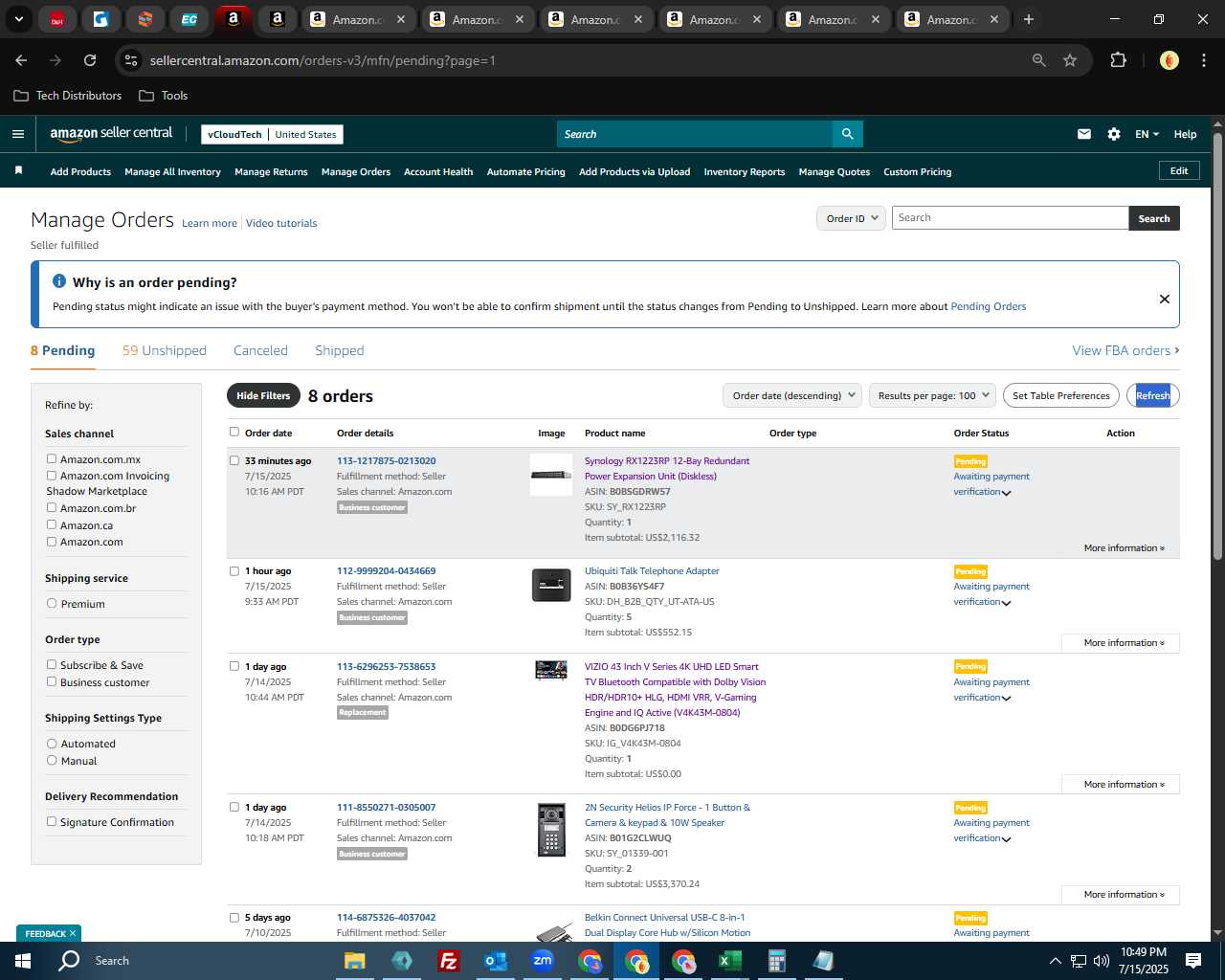Image resolution: width=1225 pixels, height=980 pixels.
Task: Click the browser reload icon
Action: [x=90, y=60]
